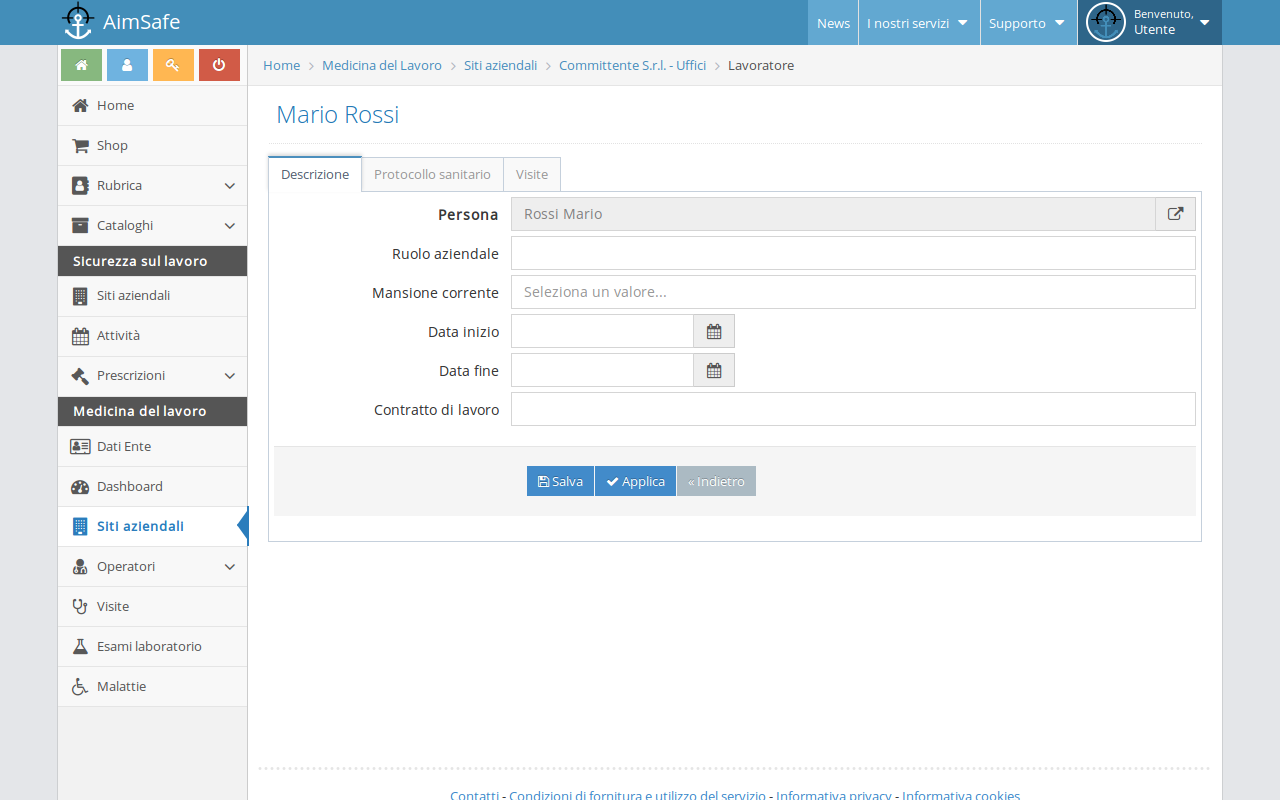Click the stethoscope icon beside Visite

(80, 606)
